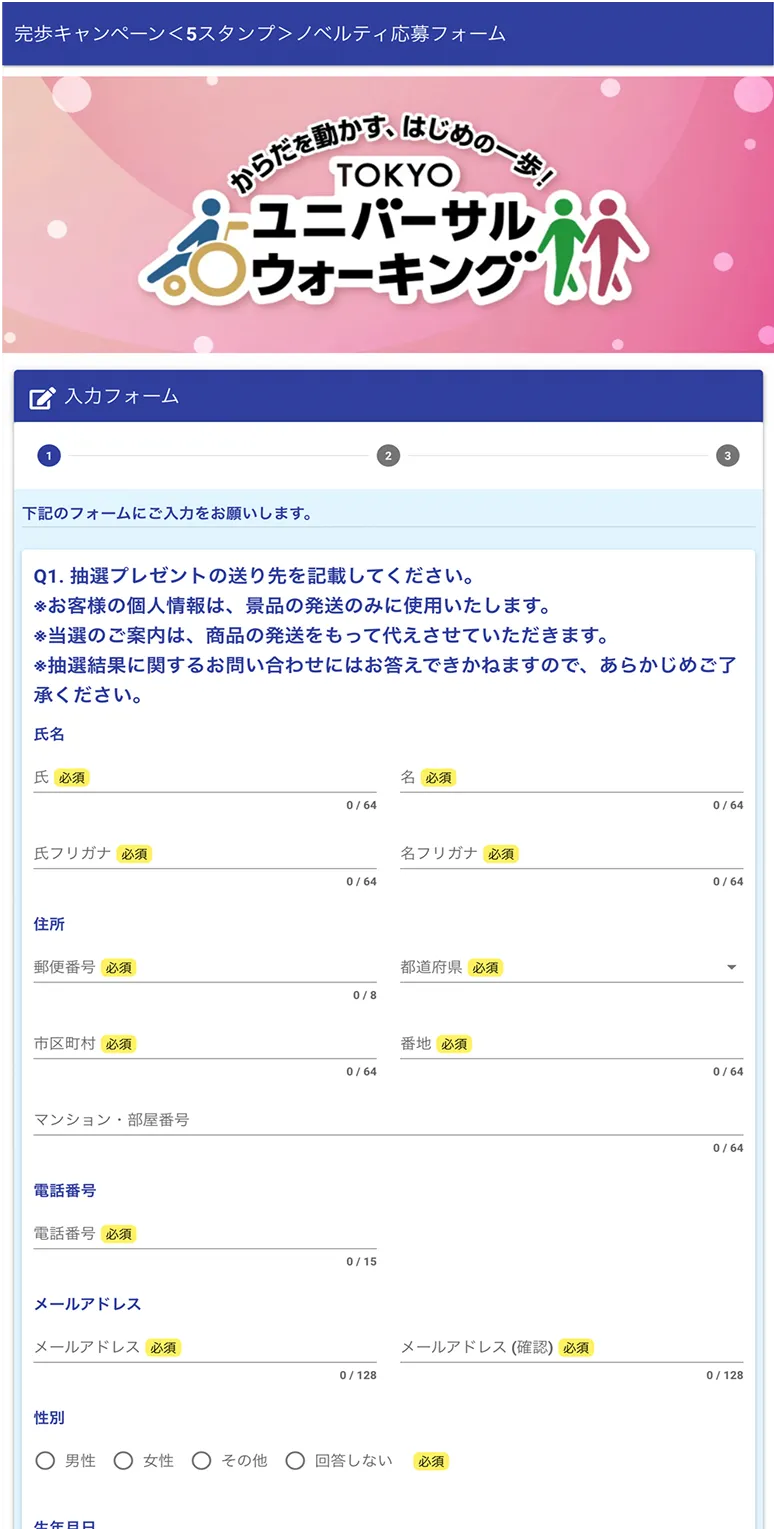Focus the 名フリガナ input field

[571, 854]
